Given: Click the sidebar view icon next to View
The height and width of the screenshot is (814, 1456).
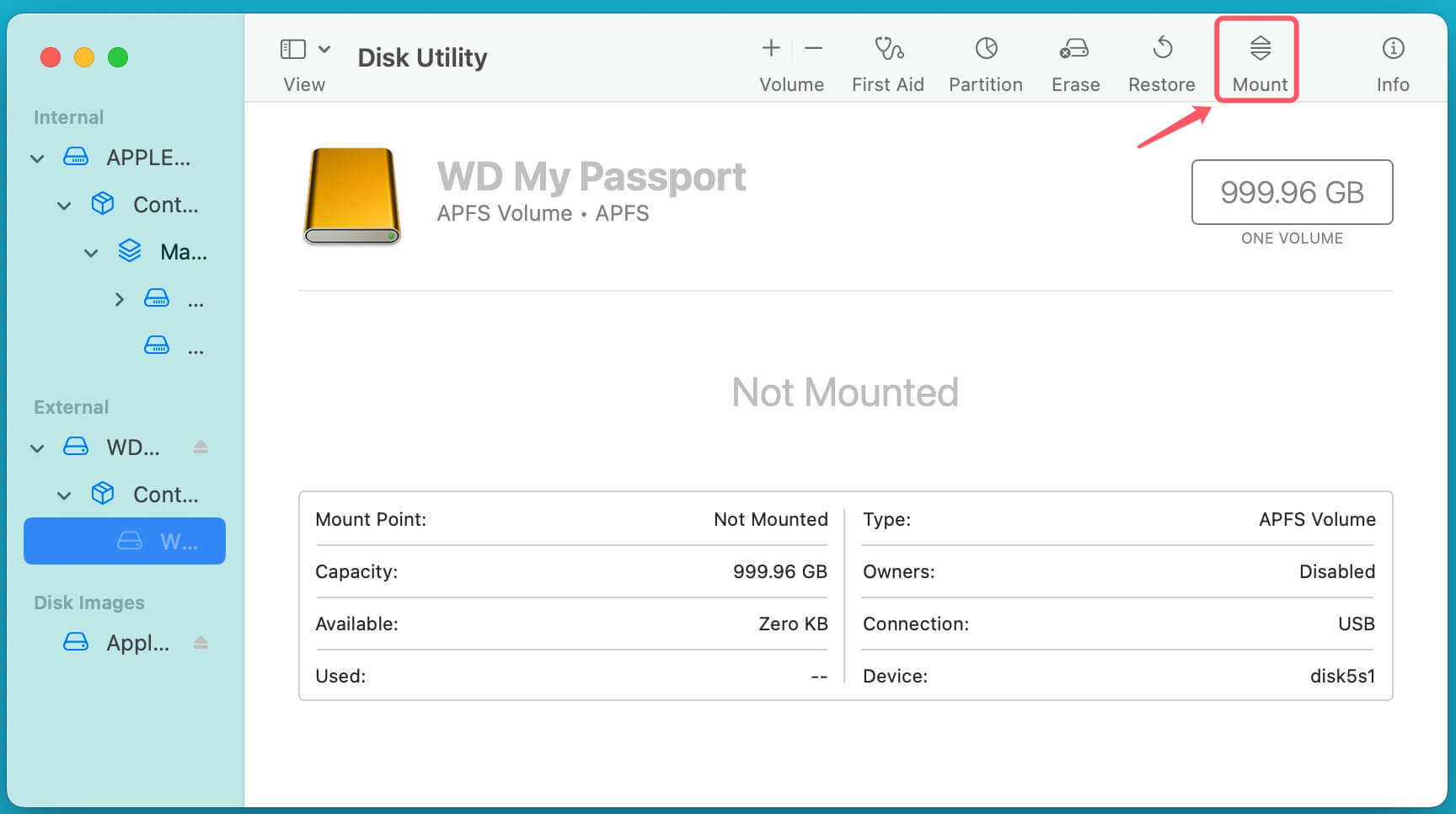Looking at the screenshot, I should (x=292, y=48).
